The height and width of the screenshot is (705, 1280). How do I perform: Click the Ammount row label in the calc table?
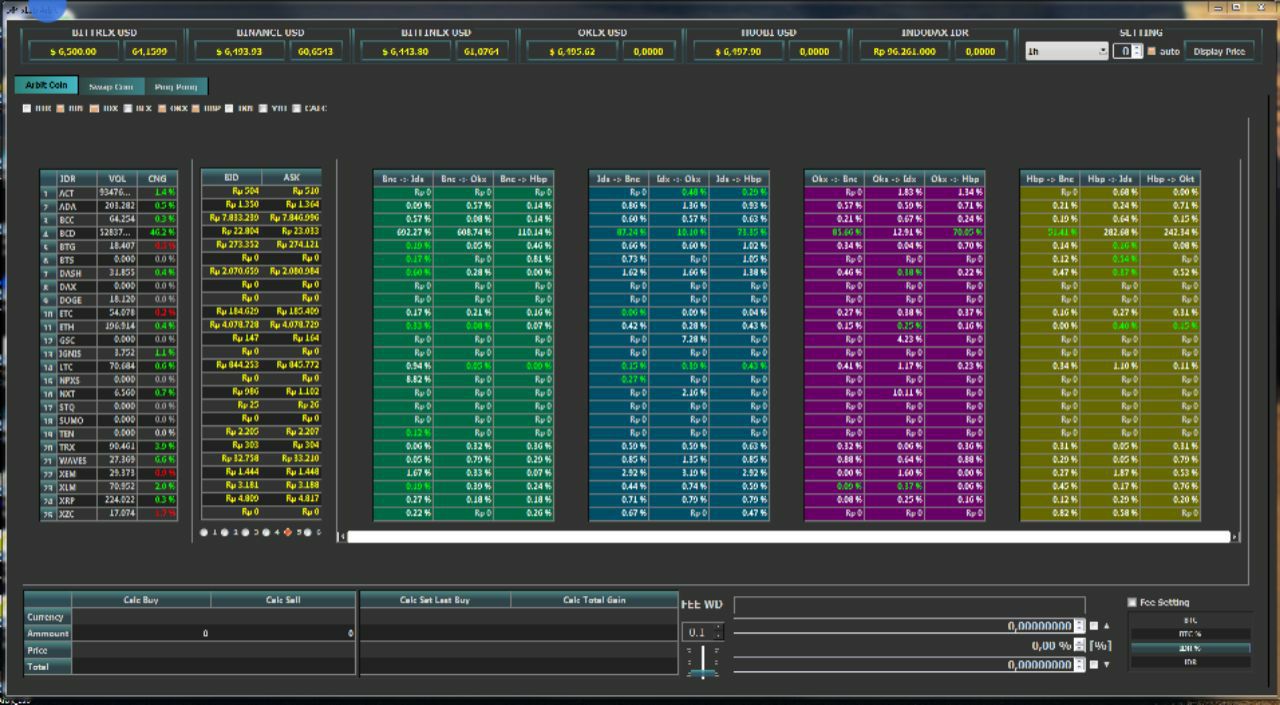point(48,633)
